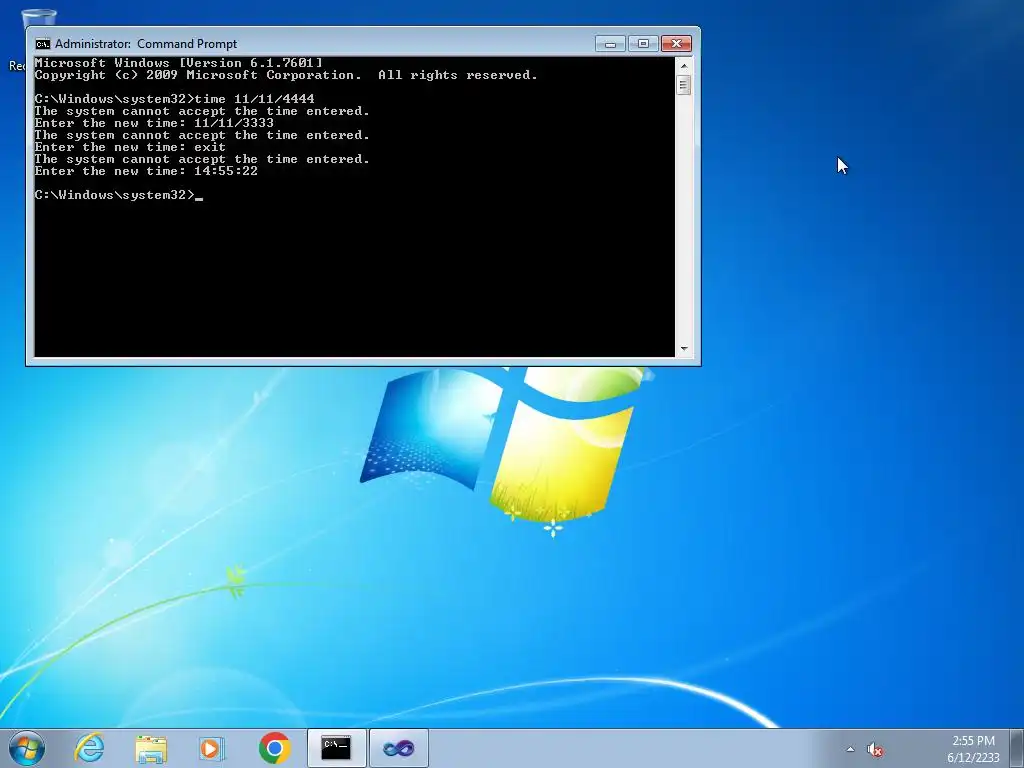The image size is (1024, 768).
Task: Maximize the Command Prompt window
Action: coord(643,44)
